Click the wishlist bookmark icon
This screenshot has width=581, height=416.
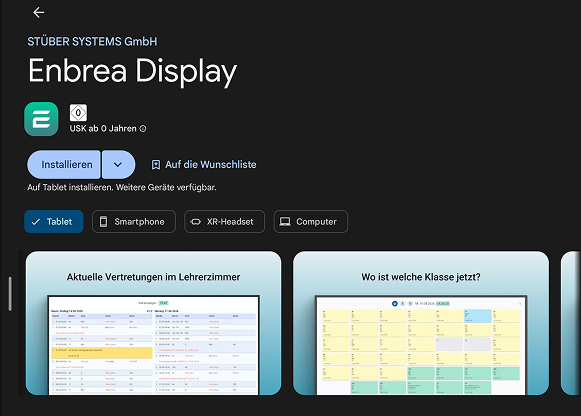pos(156,165)
